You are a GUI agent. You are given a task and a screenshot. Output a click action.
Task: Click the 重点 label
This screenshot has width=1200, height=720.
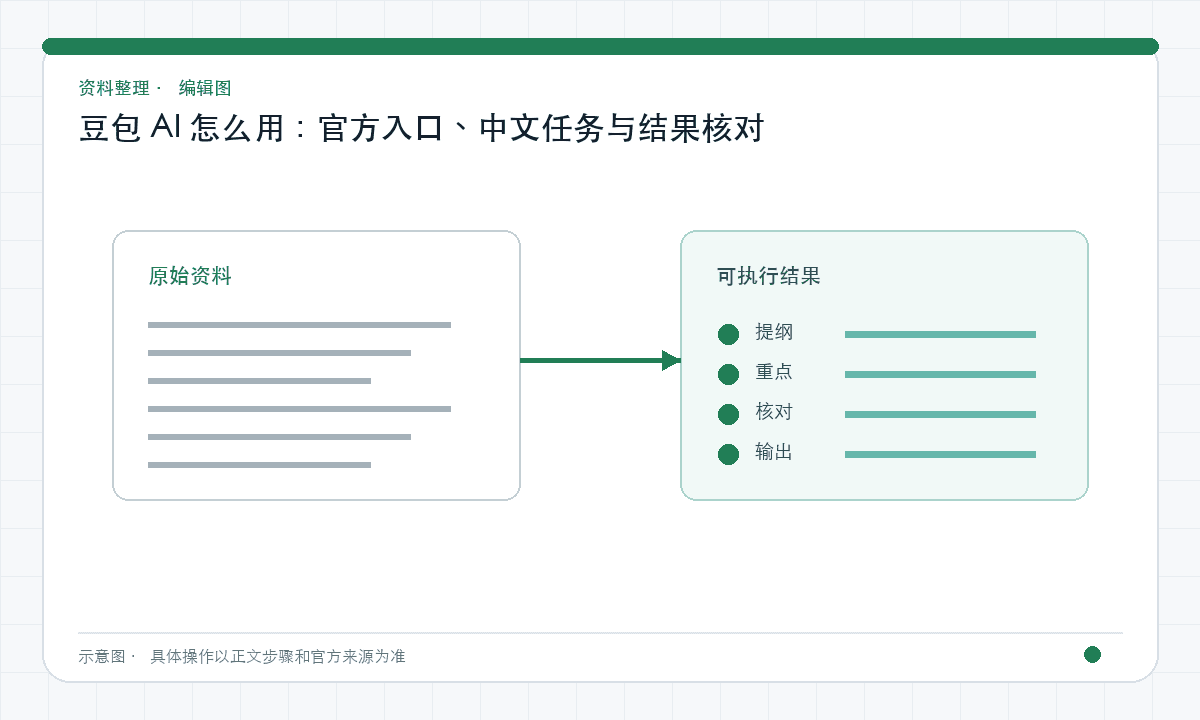coord(774,372)
